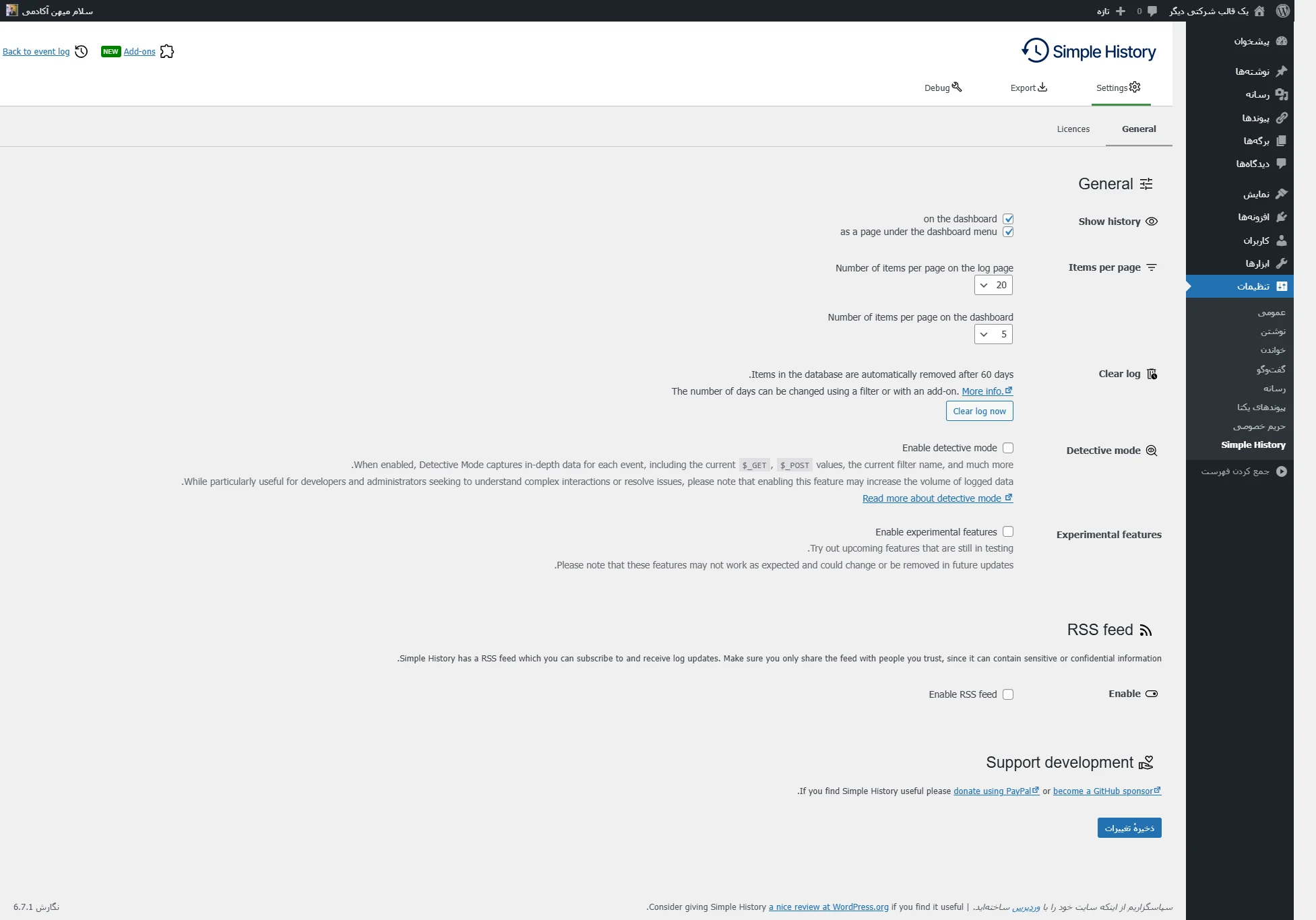The height and width of the screenshot is (920, 1316).
Task: Uncheck show history on the dashboard
Action: pyautogui.click(x=1008, y=219)
